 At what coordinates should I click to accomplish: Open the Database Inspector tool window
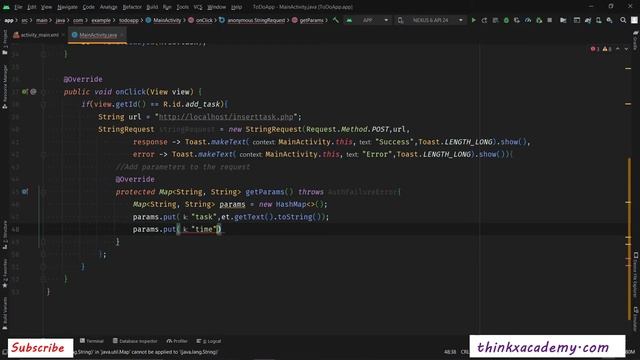pyautogui.click(x=135, y=341)
